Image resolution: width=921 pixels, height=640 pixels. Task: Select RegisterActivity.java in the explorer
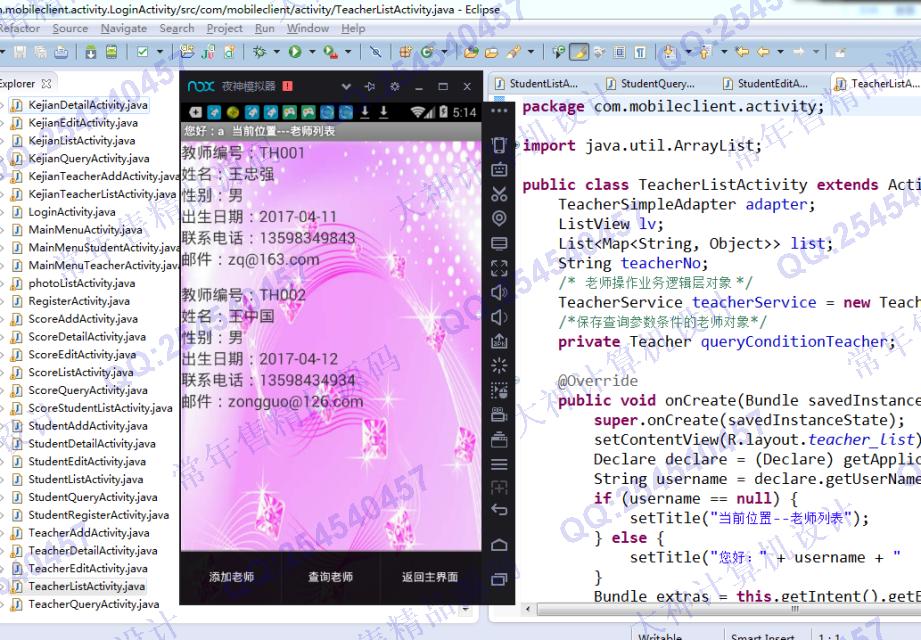(79, 301)
